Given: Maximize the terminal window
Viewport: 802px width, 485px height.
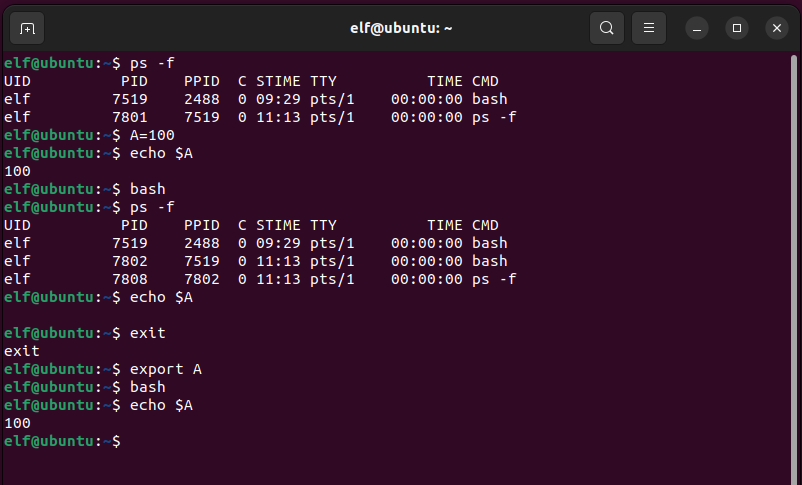Looking at the screenshot, I should click(x=737, y=28).
